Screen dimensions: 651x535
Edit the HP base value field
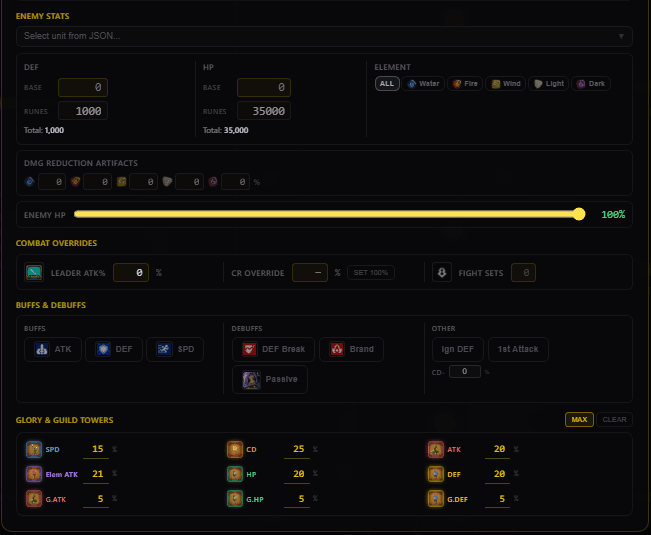click(x=264, y=87)
